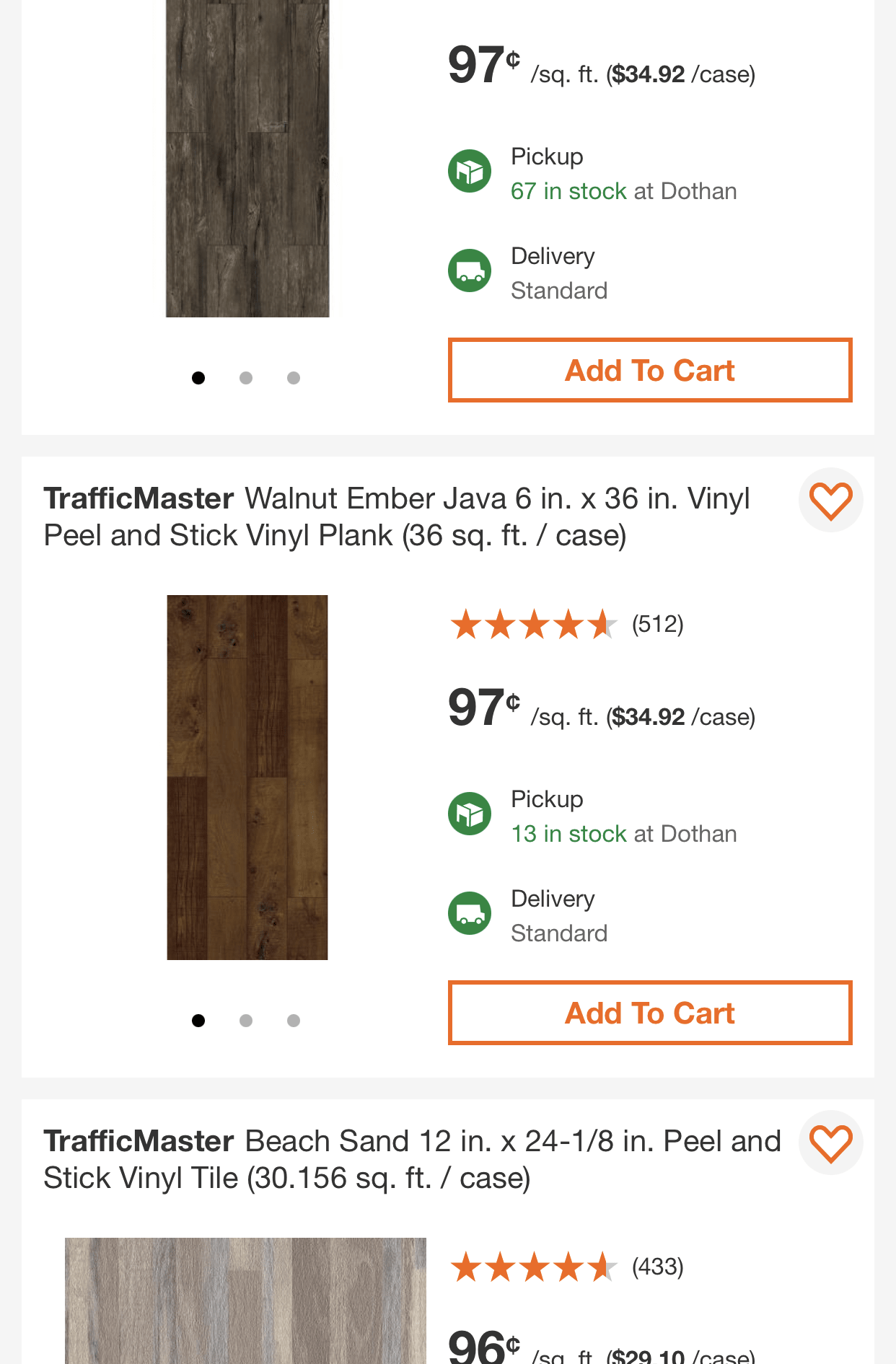Screen dimensions: 896x1364
Task: Favorite the Walnut Ember Java plank with heart icon
Action: pos(831,501)
